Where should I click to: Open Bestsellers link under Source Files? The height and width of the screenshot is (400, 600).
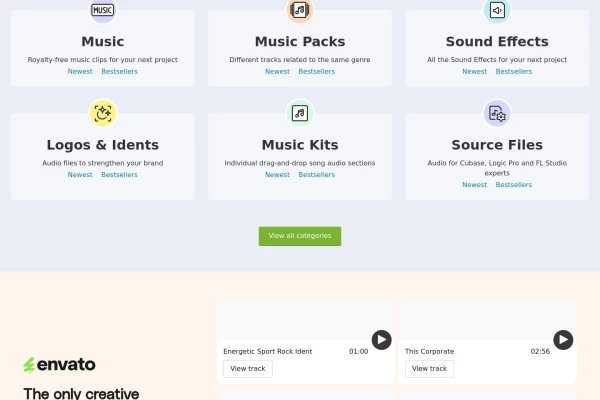coord(514,185)
